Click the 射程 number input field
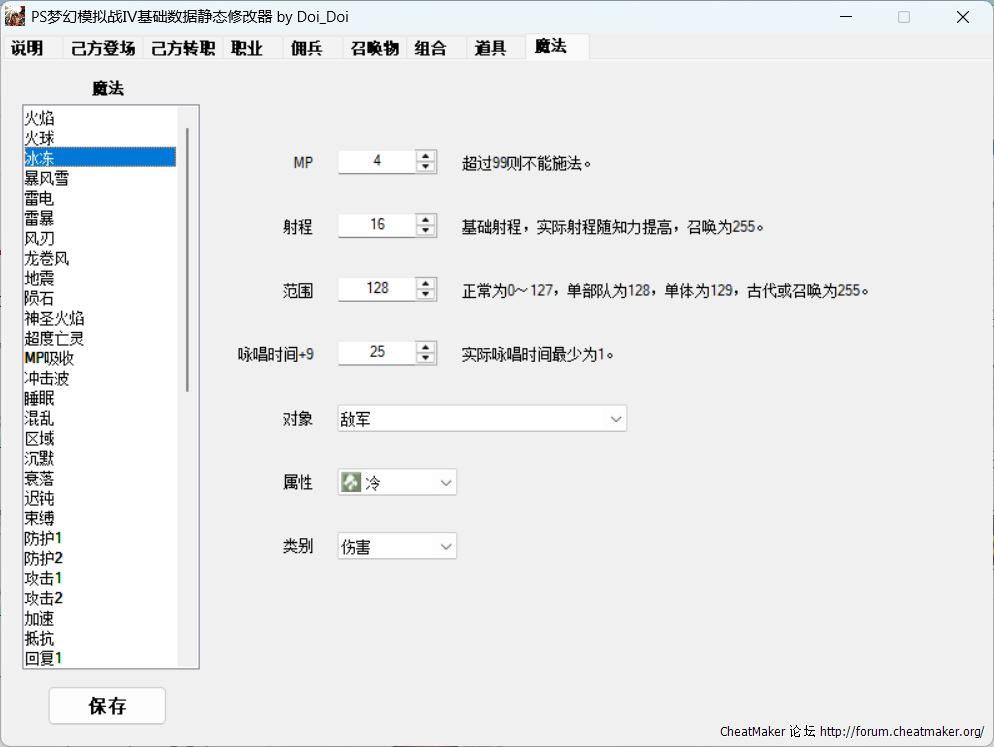Image resolution: width=994 pixels, height=747 pixels. 377,225
